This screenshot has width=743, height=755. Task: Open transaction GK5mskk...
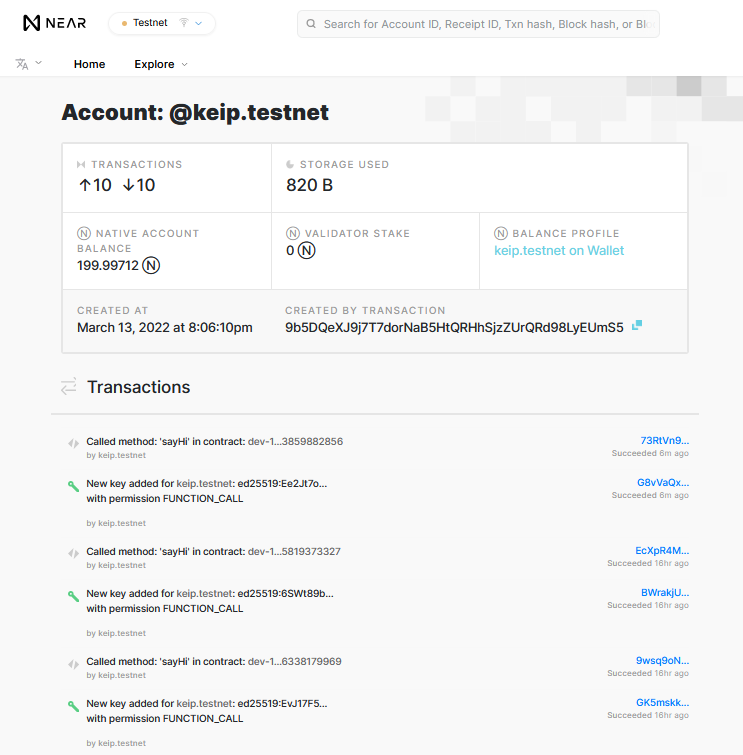tap(662, 702)
